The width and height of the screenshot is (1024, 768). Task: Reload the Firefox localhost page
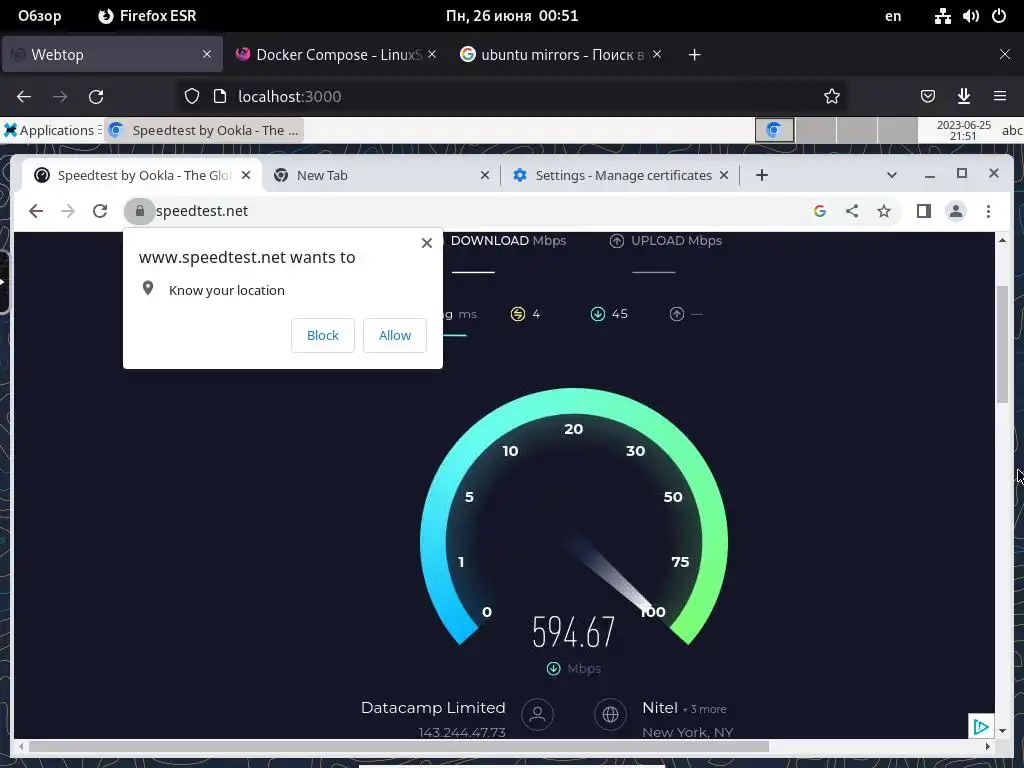(96, 97)
